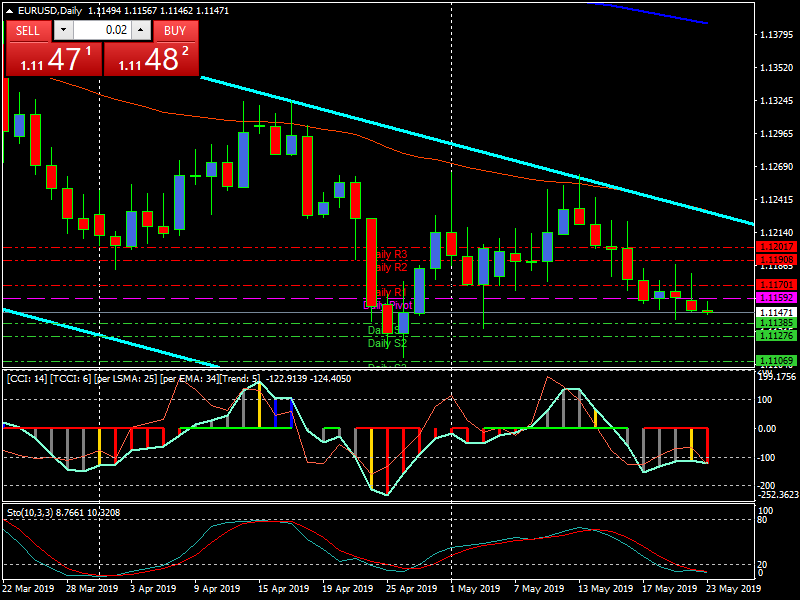Click the SELL button
Image resolution: width=800 pixels, height=600 pixels.
28,31
